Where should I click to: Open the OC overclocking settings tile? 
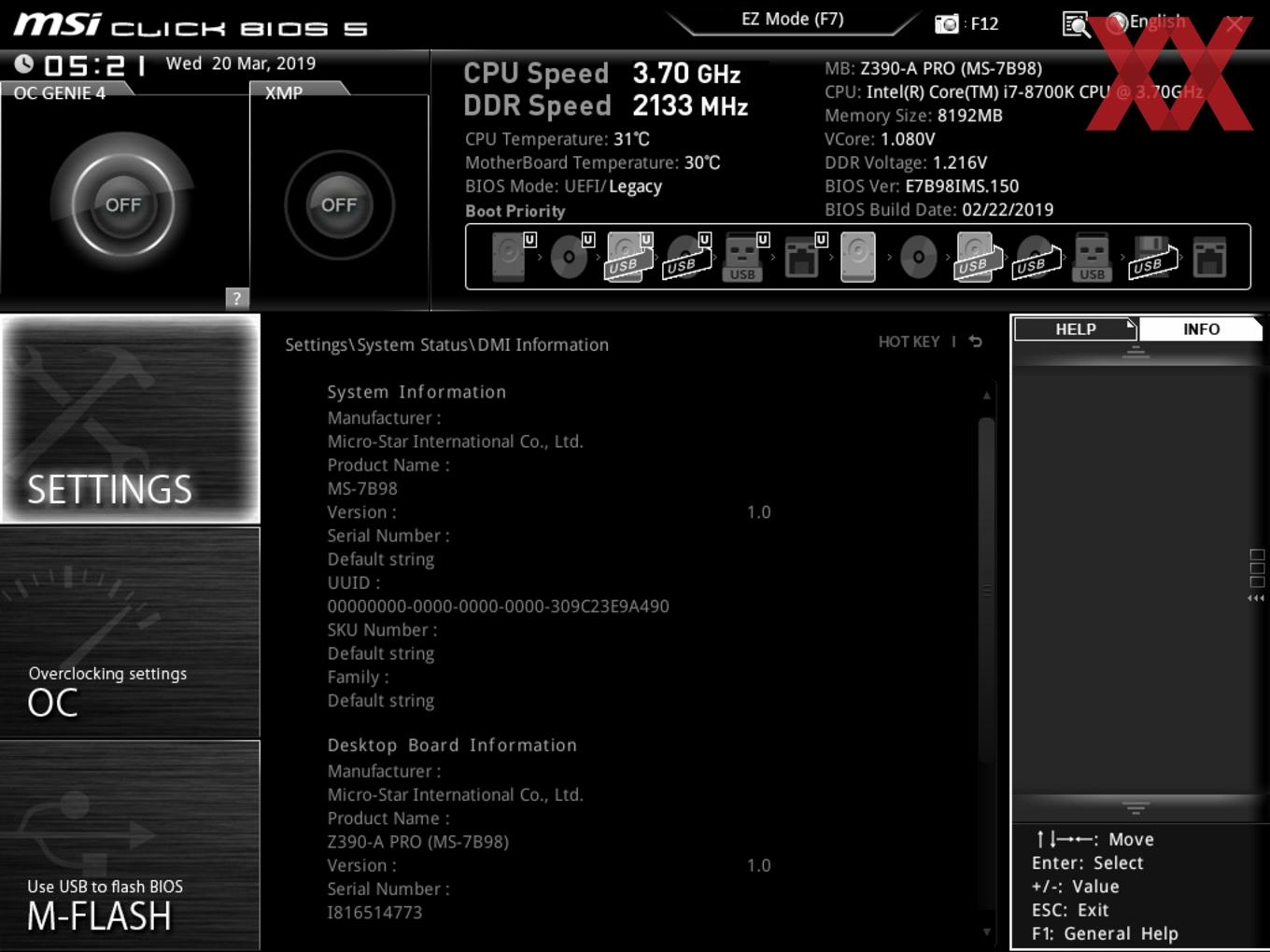tap(131, 633)
